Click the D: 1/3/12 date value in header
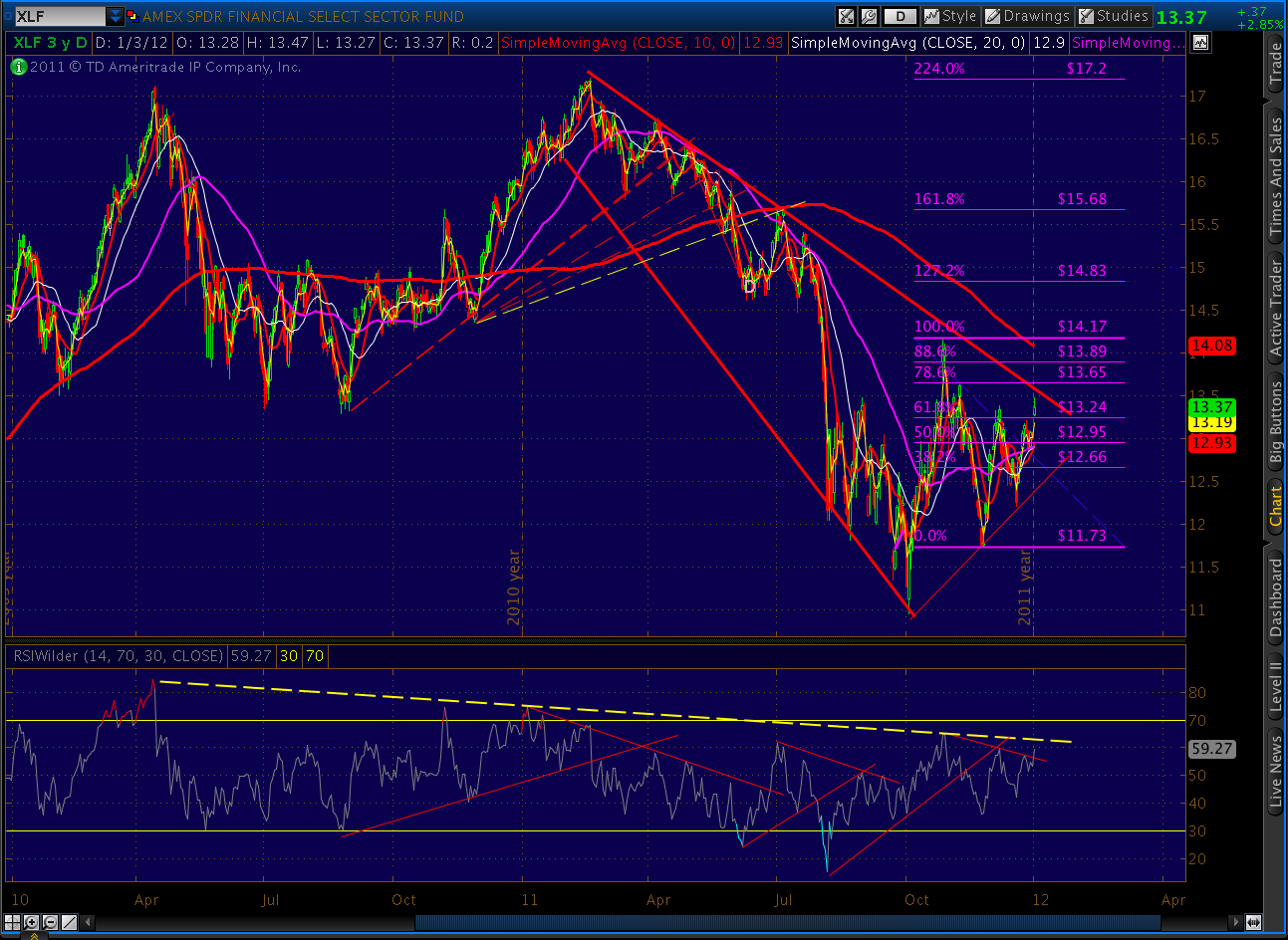The width and height of the screenshot is (1288, 940). (133, 43)
